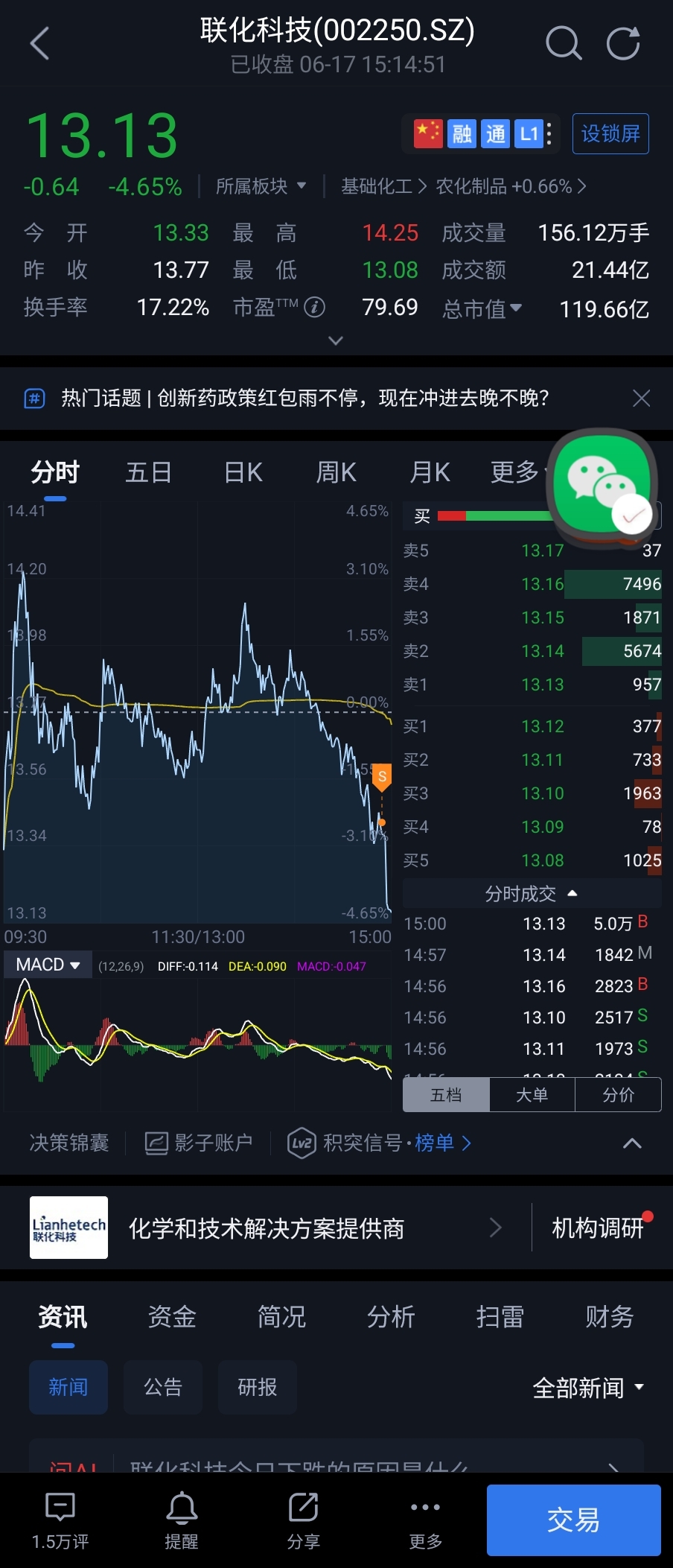Switch to 资金 tab
This screenshot has height=1568, width=673.
(172, 1317)
